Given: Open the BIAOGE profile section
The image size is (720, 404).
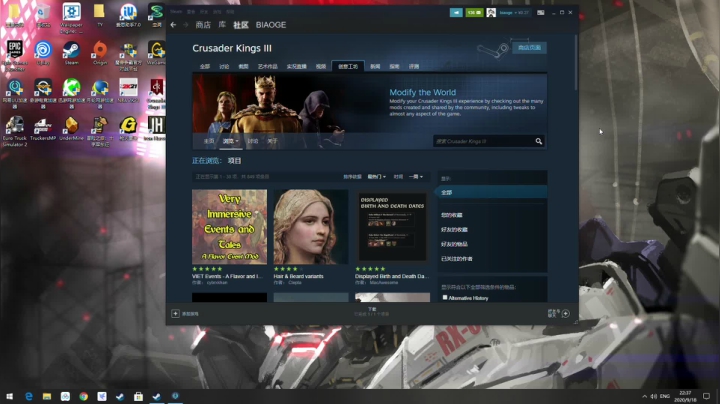Looking at the screenshot, I should pos(271,25).
